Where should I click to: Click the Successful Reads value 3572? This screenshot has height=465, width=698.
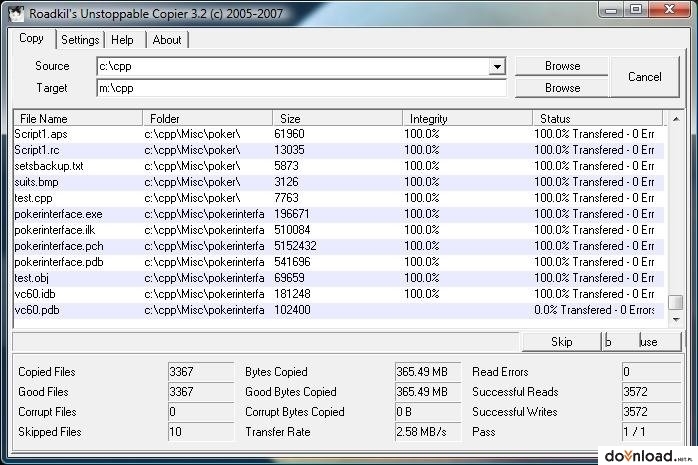pos(651,392)
